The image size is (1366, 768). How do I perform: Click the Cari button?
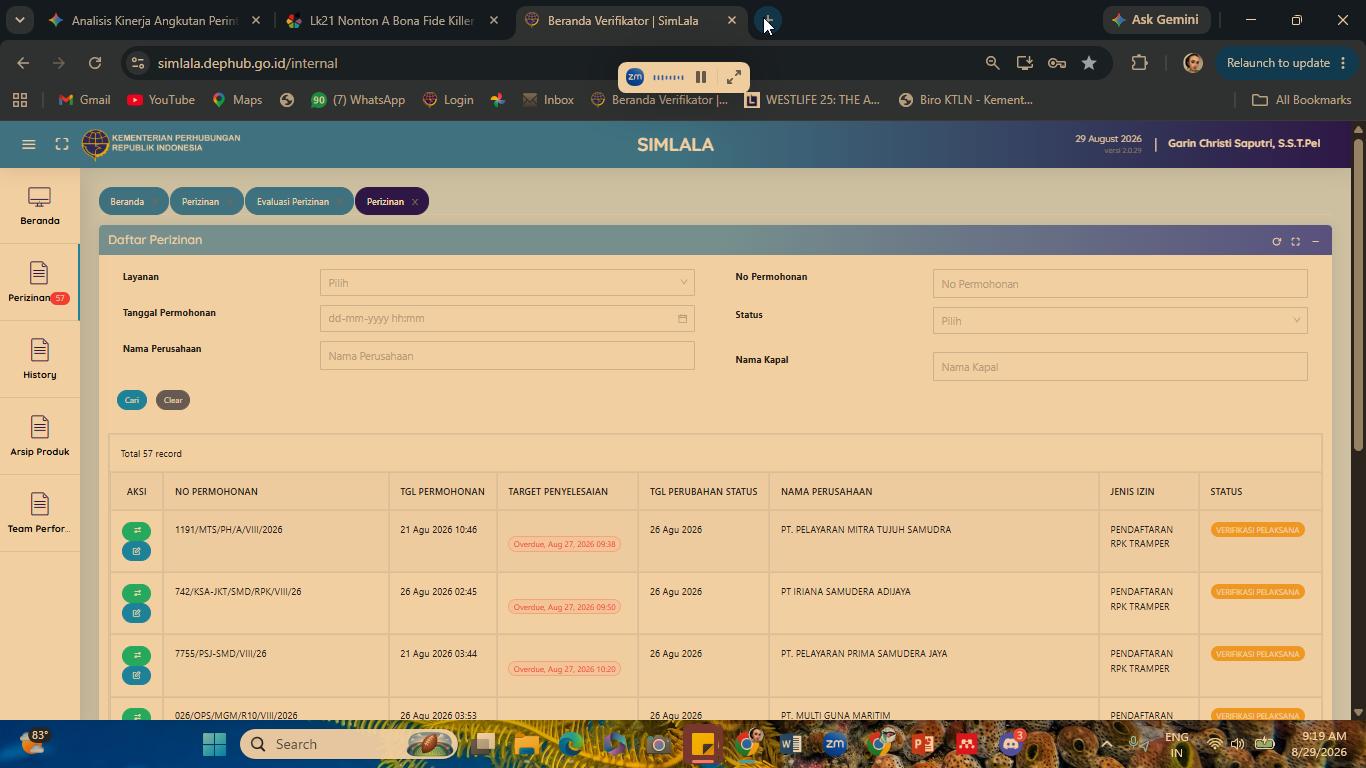pyautogui.click(x=132, y=400)
